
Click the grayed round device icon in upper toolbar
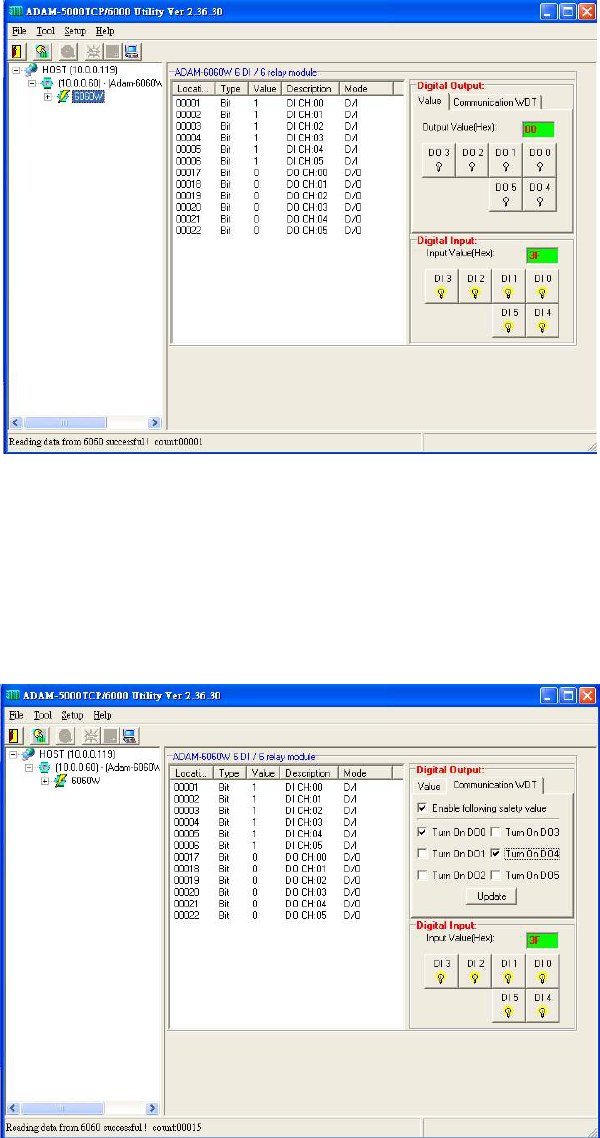click(68, 51)
